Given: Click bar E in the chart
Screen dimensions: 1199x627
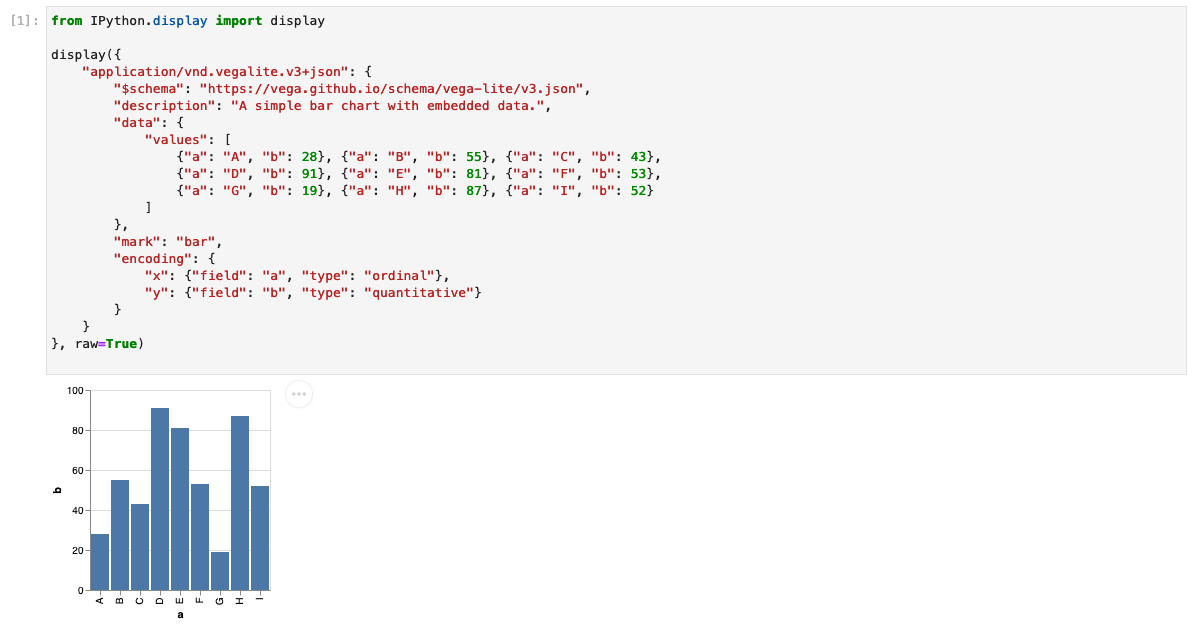Looking at the screenshot, I should click(180, 509).
